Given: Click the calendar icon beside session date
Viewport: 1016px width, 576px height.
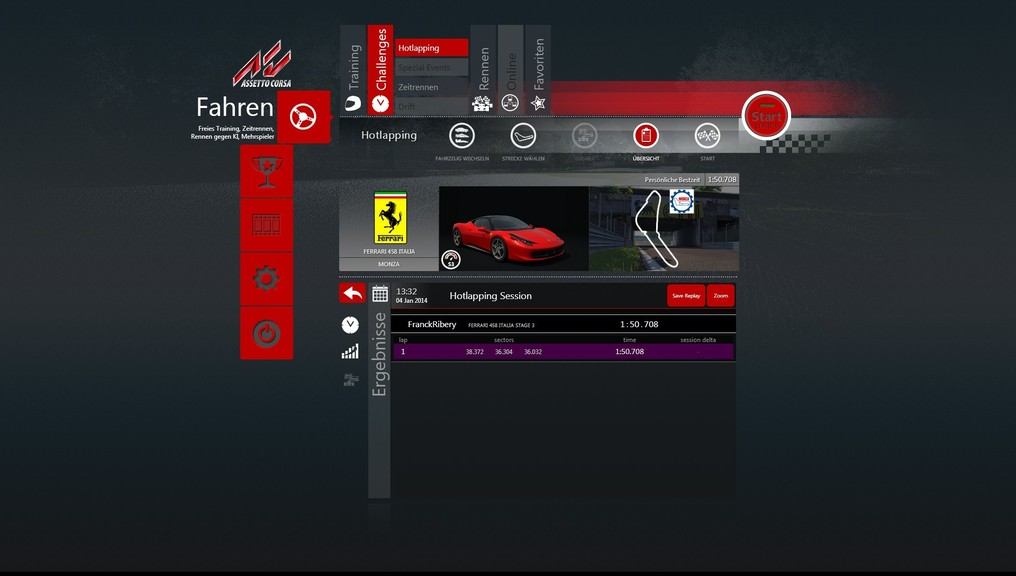Looking at the screenshot, I should pyautogui.click(x=380, y=294).
